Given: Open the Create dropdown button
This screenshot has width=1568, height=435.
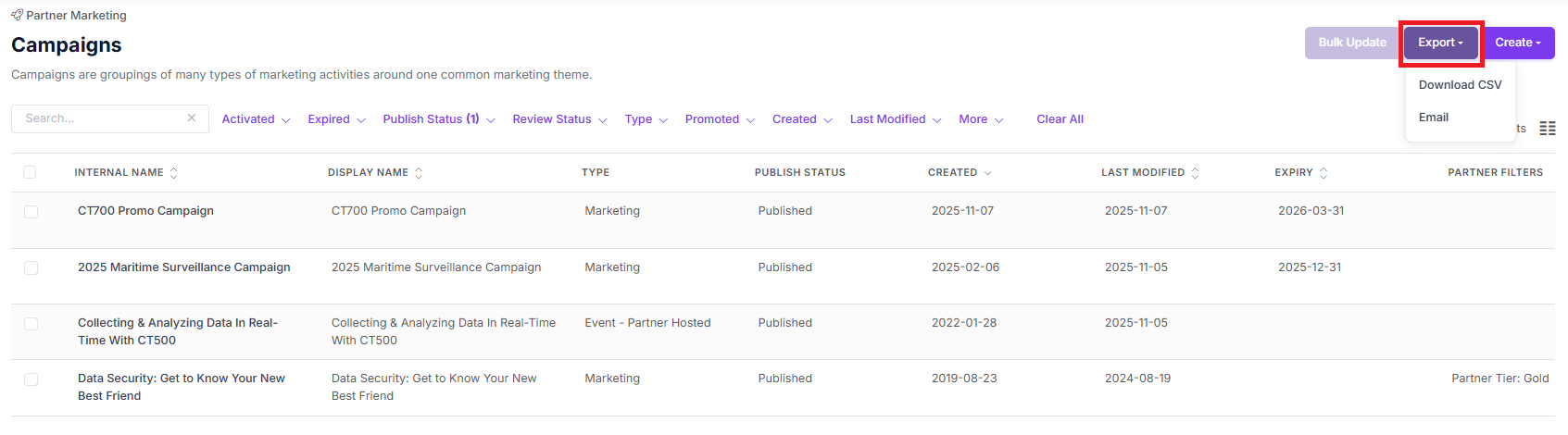Looking at the screenshot, I should pos(1517,43).
